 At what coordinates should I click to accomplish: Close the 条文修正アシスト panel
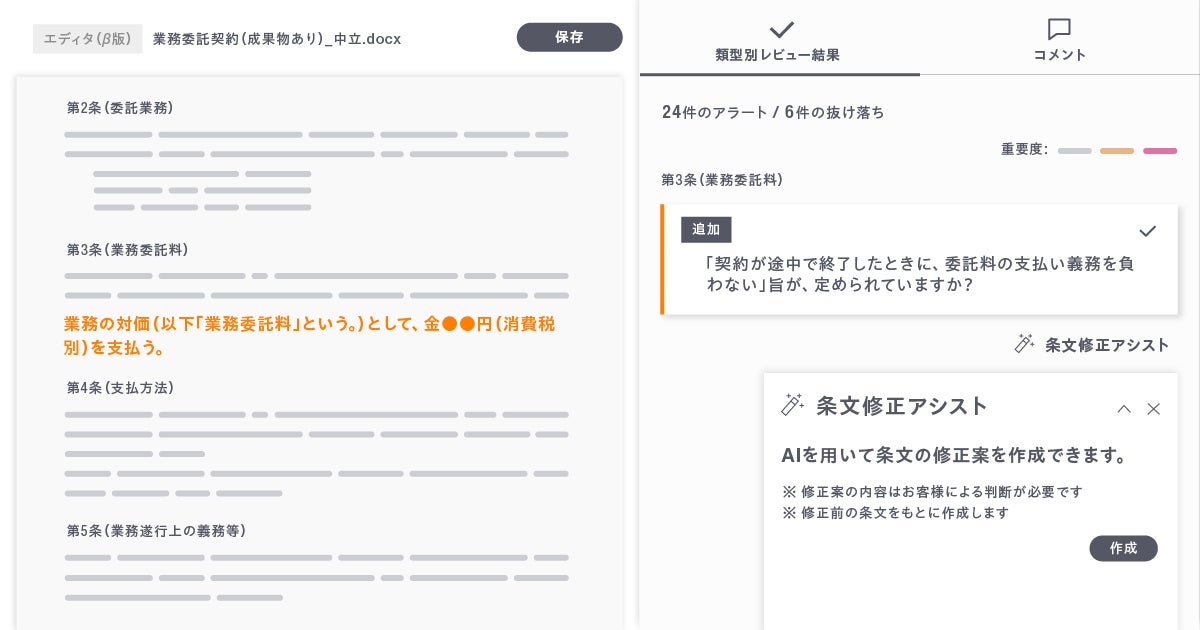[x=1153, y=409]
